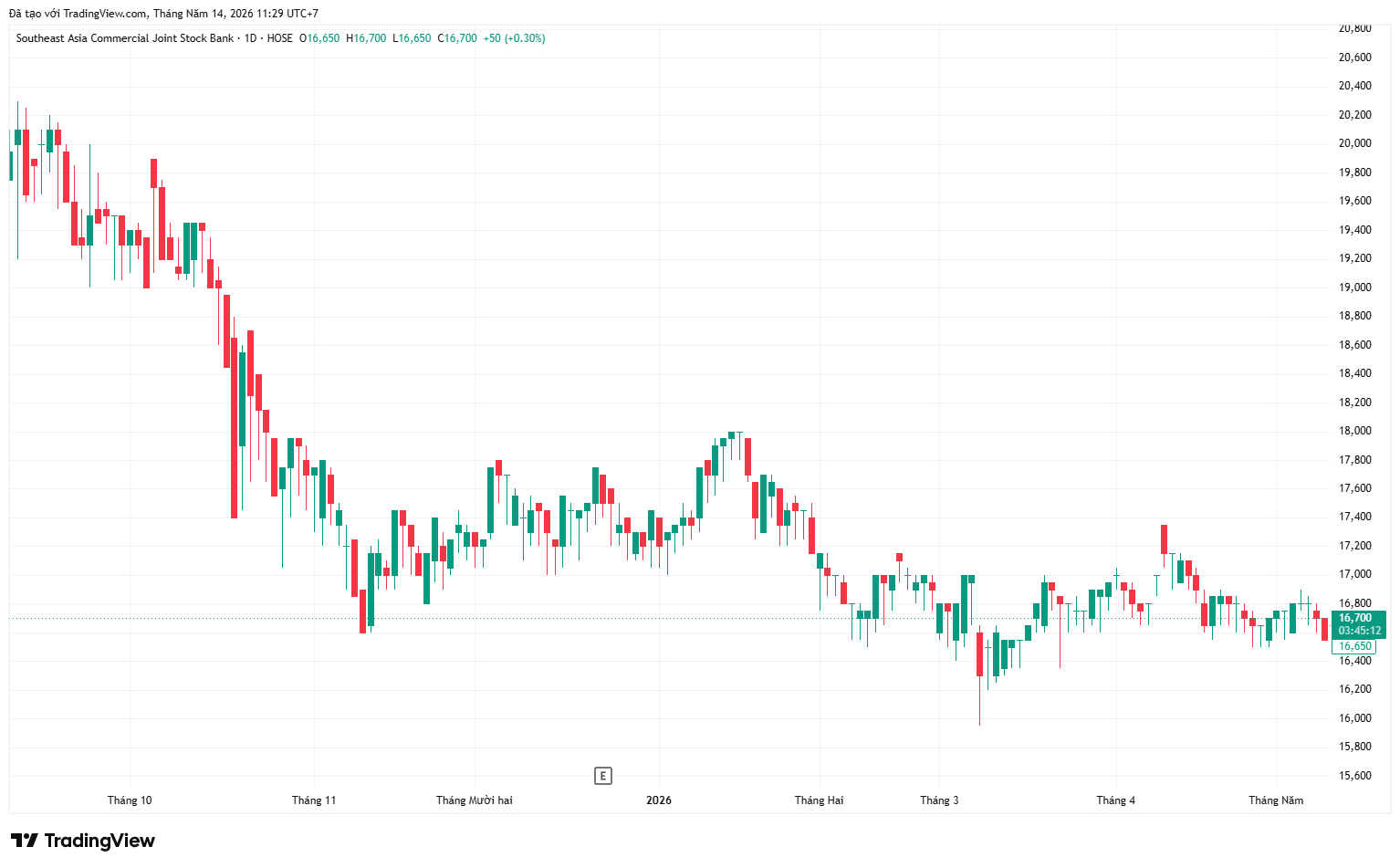Click the TradingView logo at bottom left

83,841
